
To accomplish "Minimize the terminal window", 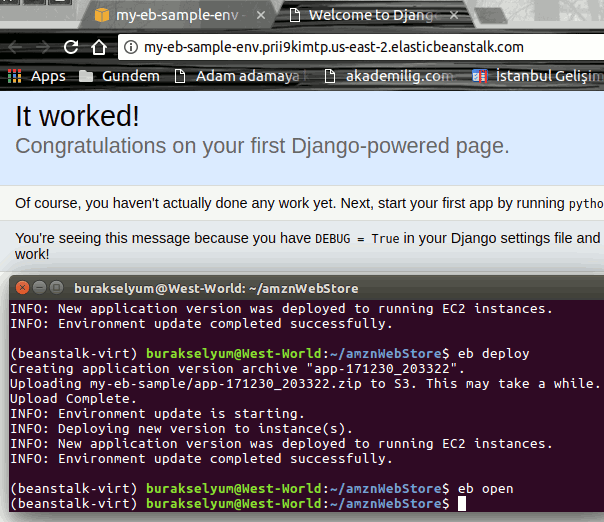I will pos(39,286).
